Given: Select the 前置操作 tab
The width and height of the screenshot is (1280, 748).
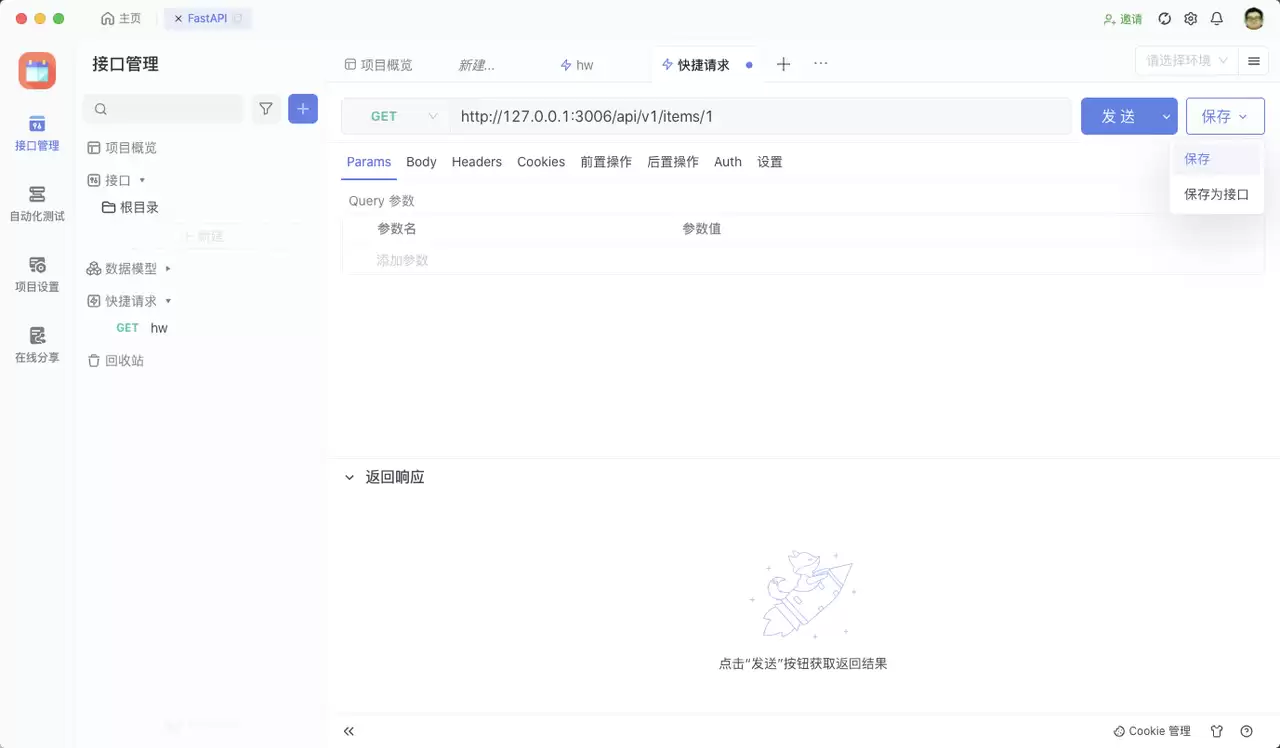Looking at the screenshot, I should (x=606, y=162).
